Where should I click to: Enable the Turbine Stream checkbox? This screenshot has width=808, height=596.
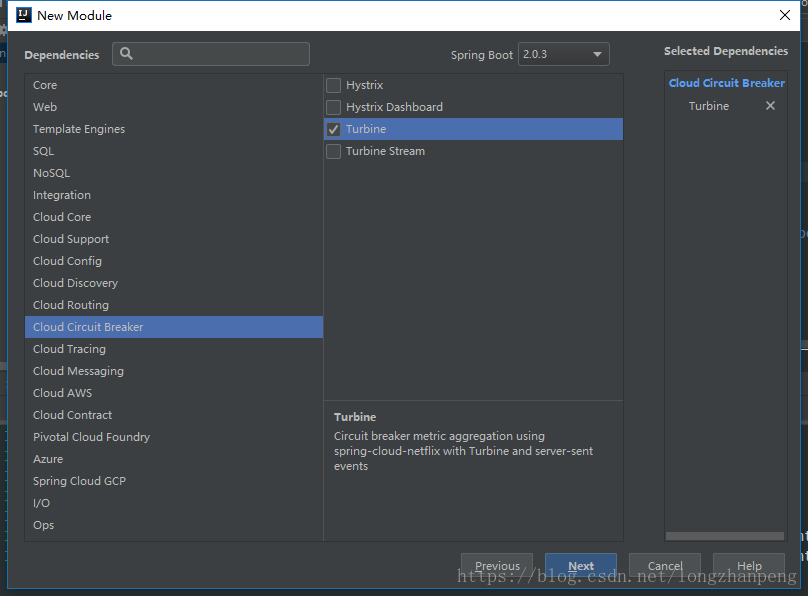click(333, 151)
